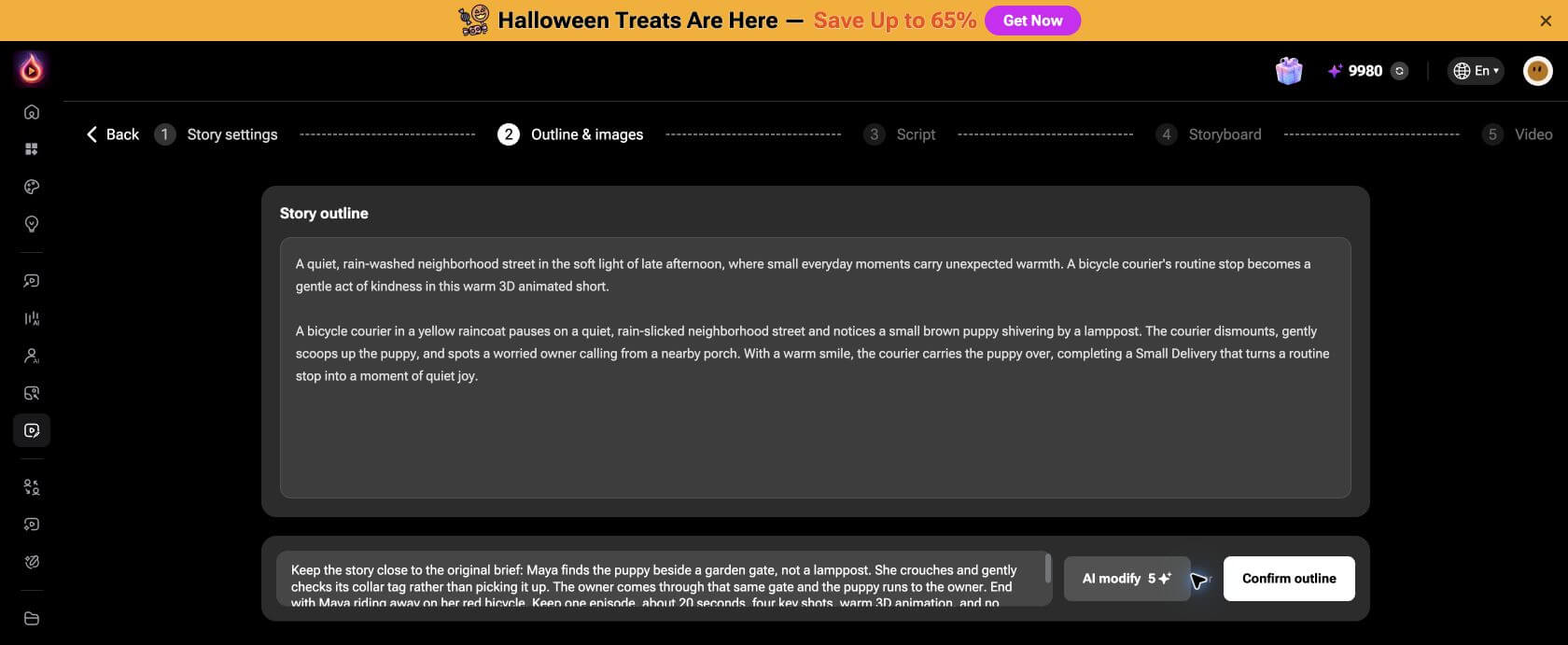The height and width of the screenshot is (645, 1568).
Task: Jump to step 5 Video
Action: [1517, 134]
